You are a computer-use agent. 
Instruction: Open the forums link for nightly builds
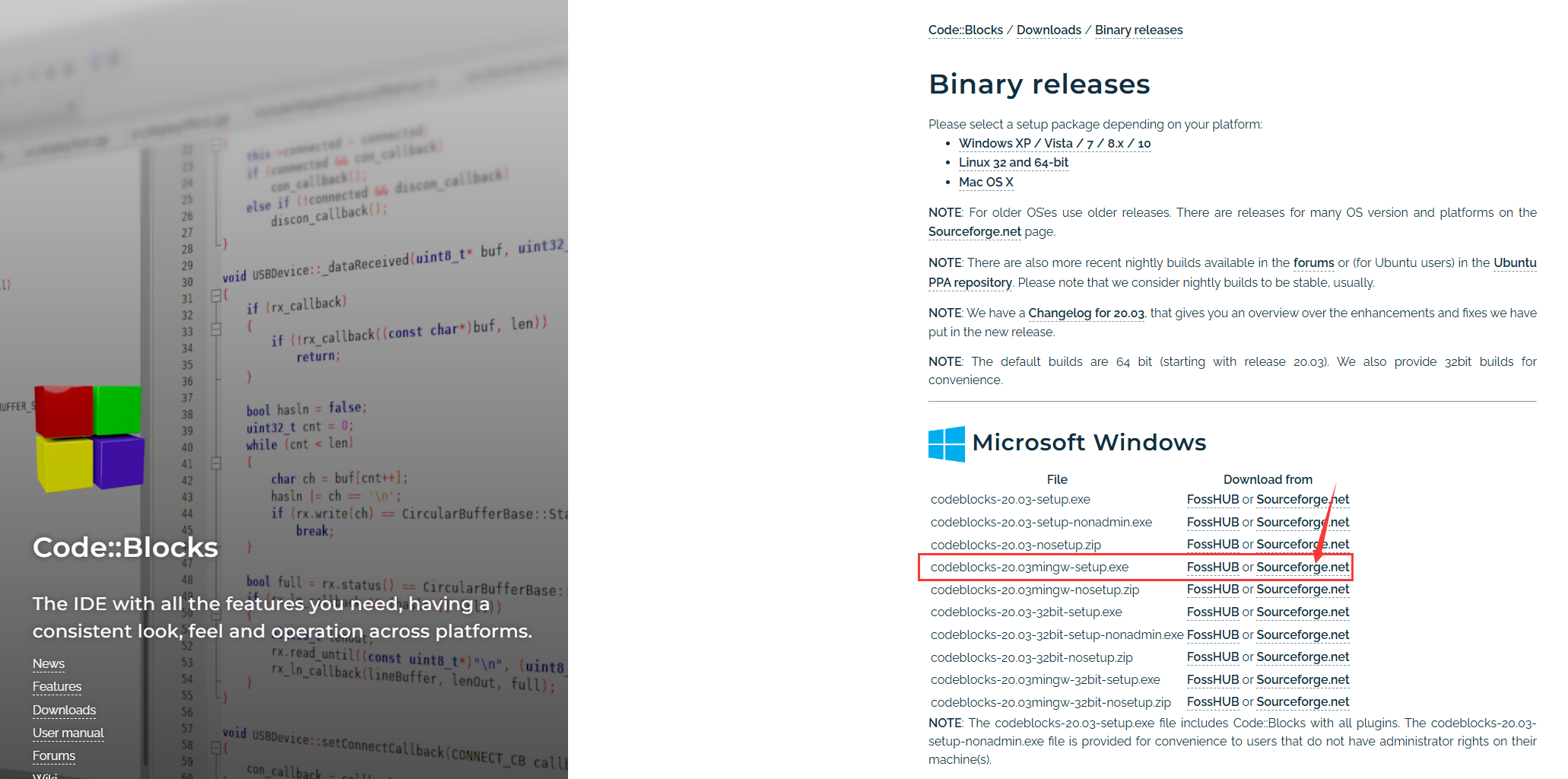1313,262
